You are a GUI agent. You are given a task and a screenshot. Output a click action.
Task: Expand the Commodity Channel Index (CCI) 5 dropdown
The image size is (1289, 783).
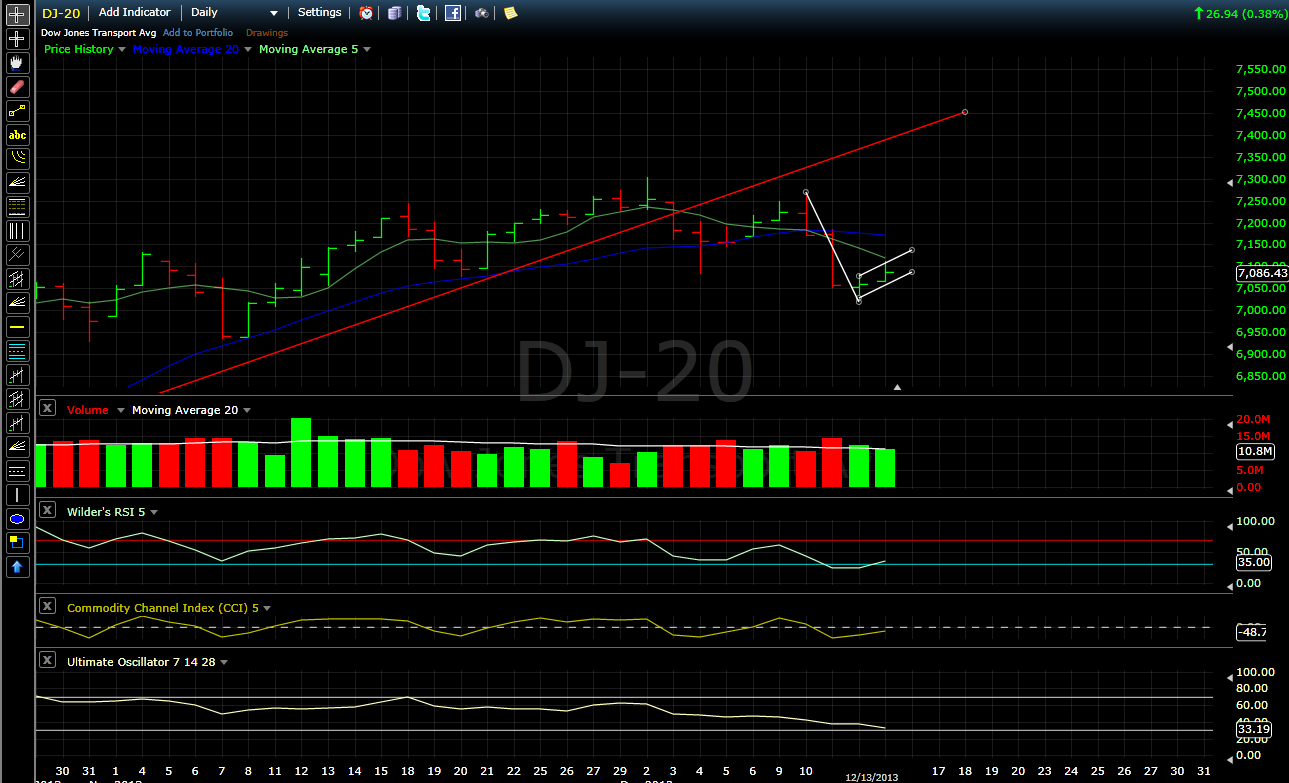click(x=267, y=608)
